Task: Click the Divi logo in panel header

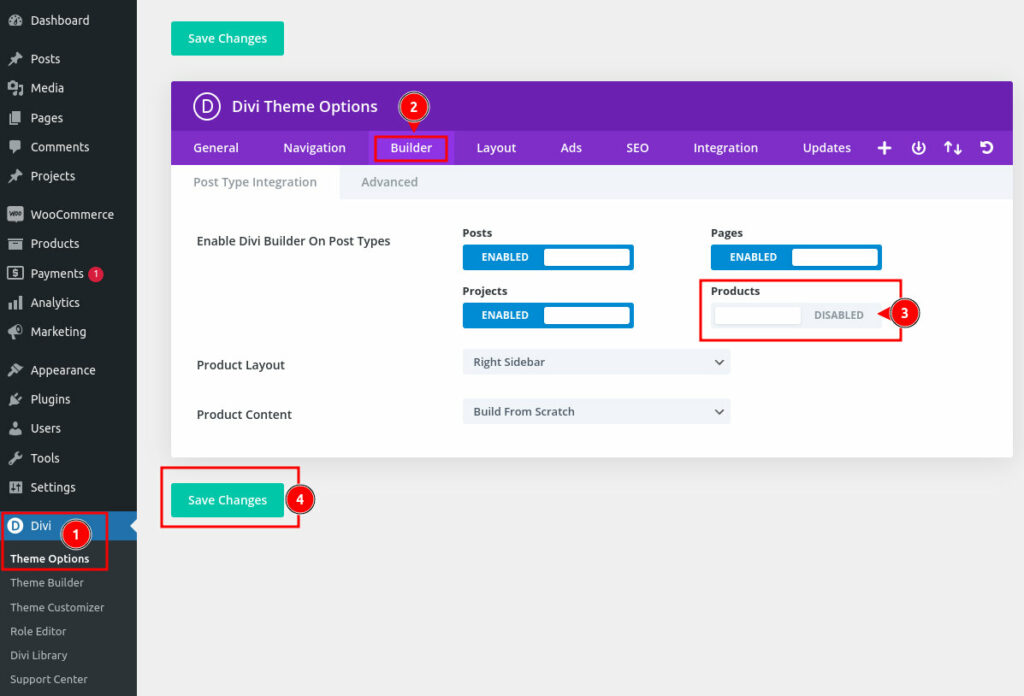Action: click(x=207, y=106)
